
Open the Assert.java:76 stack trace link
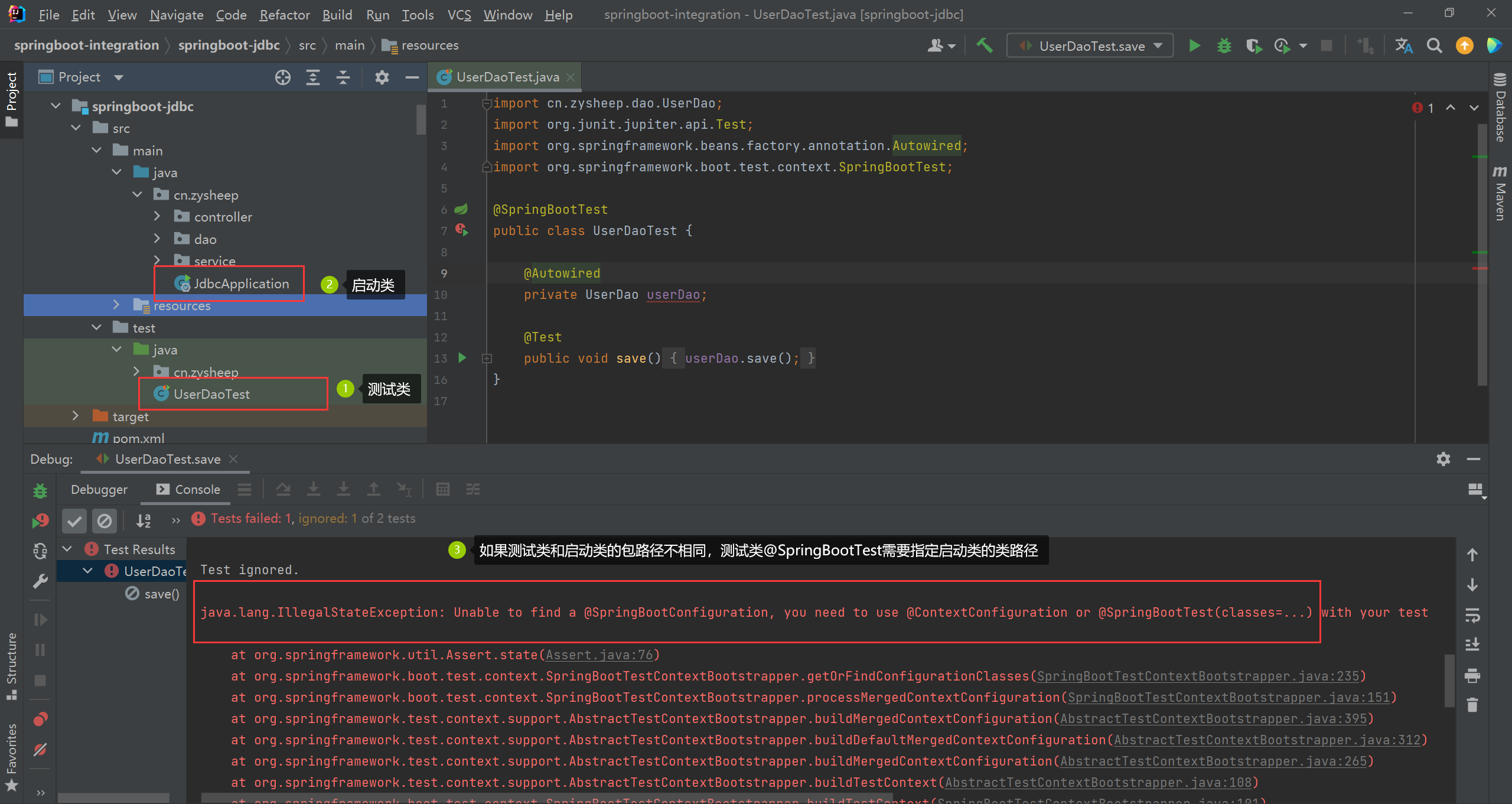click(x=599, y=655)
